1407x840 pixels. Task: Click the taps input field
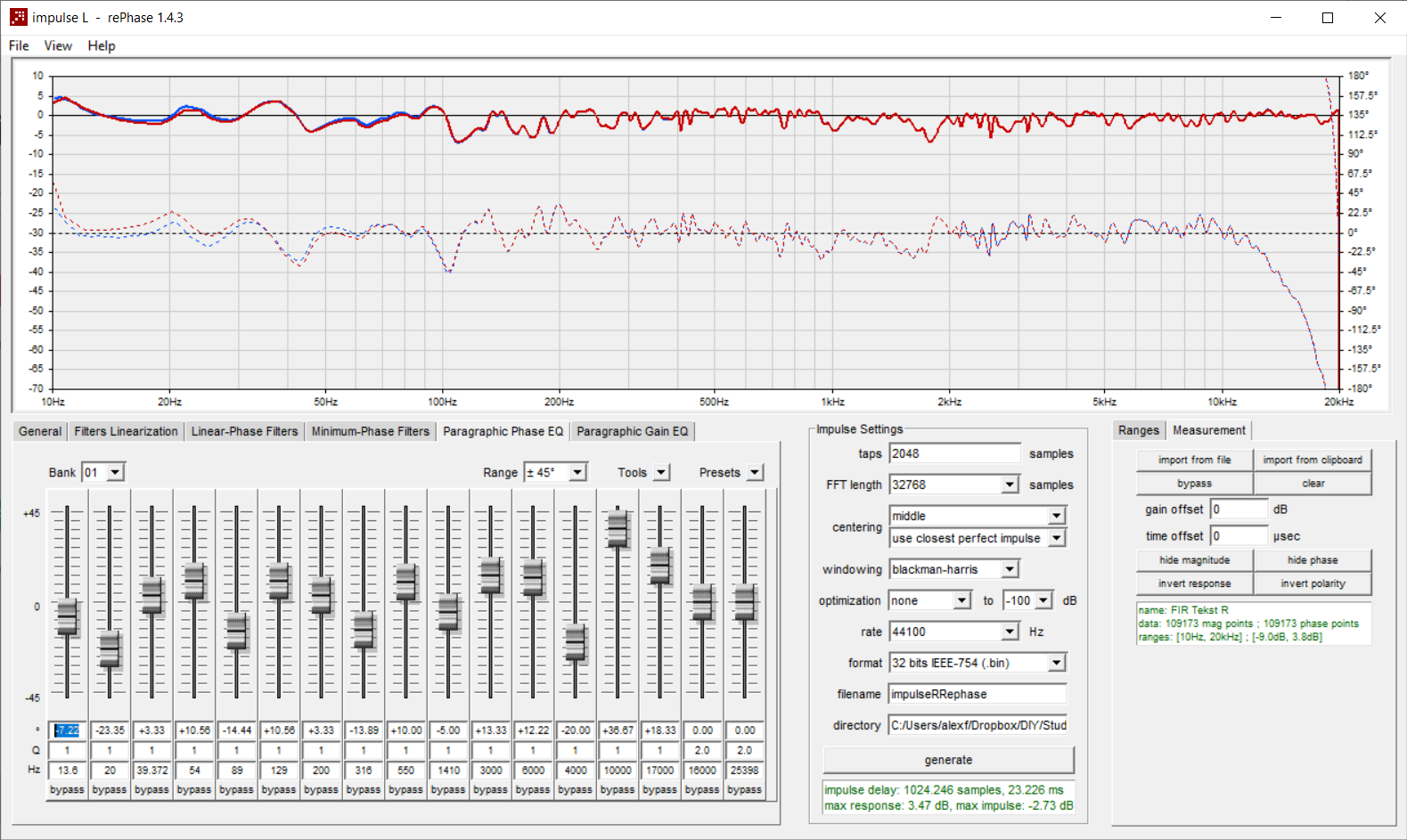(x=953, y=453)
